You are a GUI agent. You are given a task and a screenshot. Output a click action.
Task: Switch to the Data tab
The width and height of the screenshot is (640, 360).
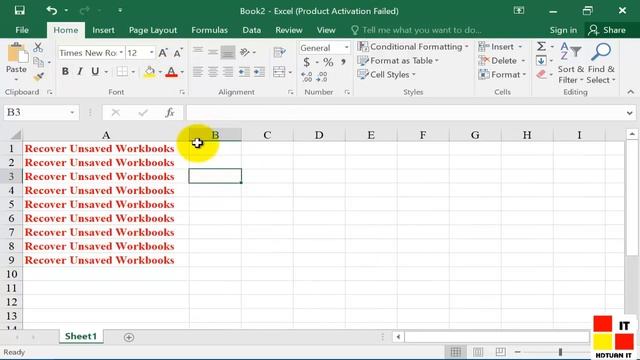pyautogui.click(x=251, y=30)
